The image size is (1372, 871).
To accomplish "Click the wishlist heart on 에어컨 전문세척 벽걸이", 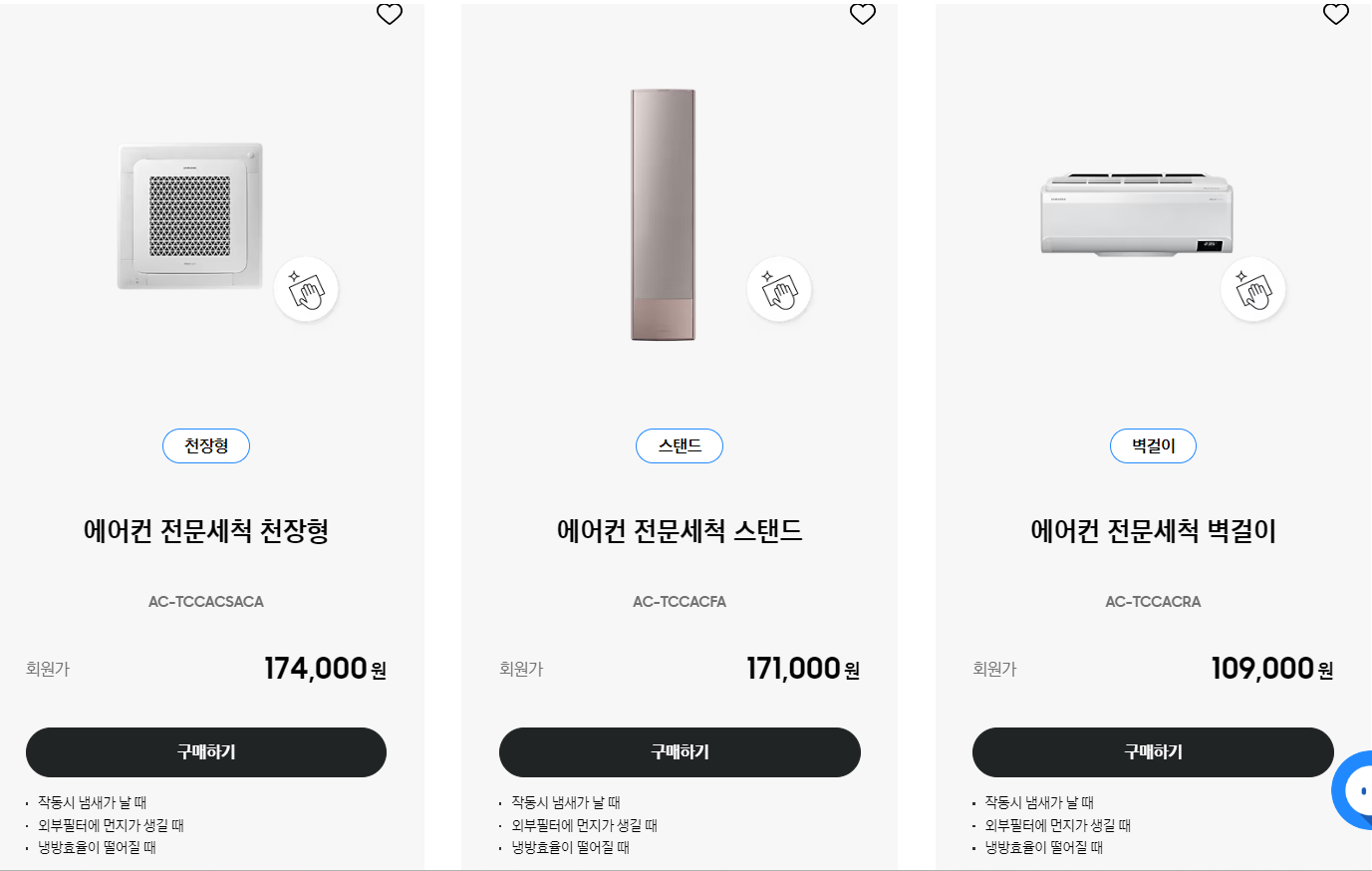I will [1336, 14].
